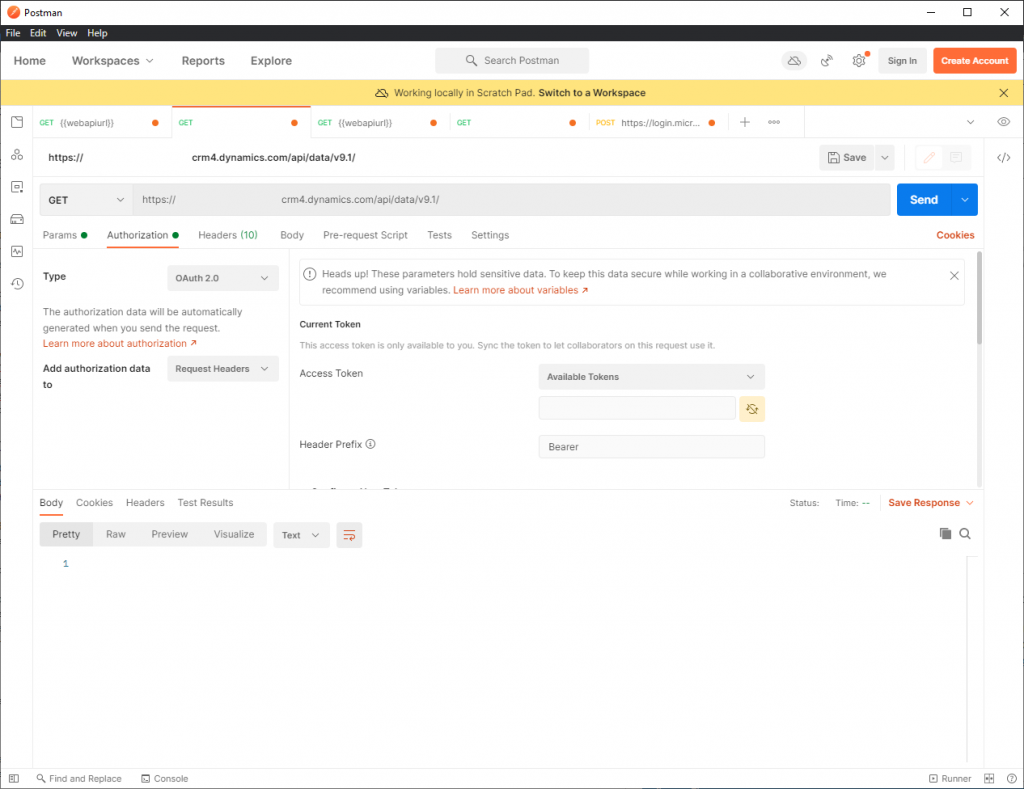Switch to the Headers (10) tab

tap(227, 235)
